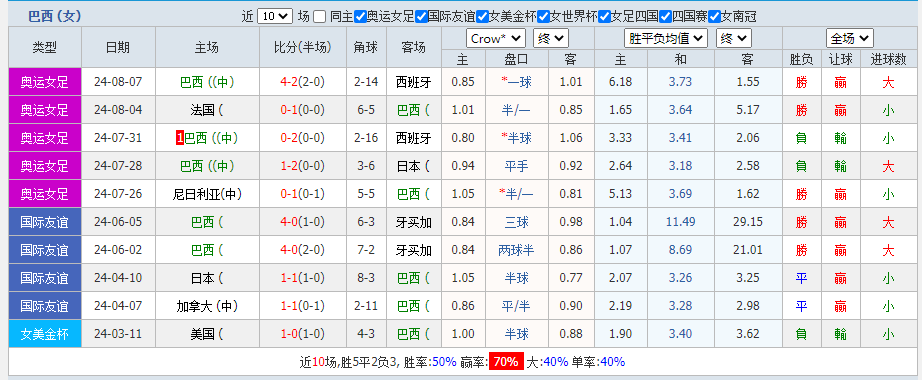This screenshot has width=922, height=380.
Task: Click the 21.01 away odds value
Action: click(x=748, y=250)
